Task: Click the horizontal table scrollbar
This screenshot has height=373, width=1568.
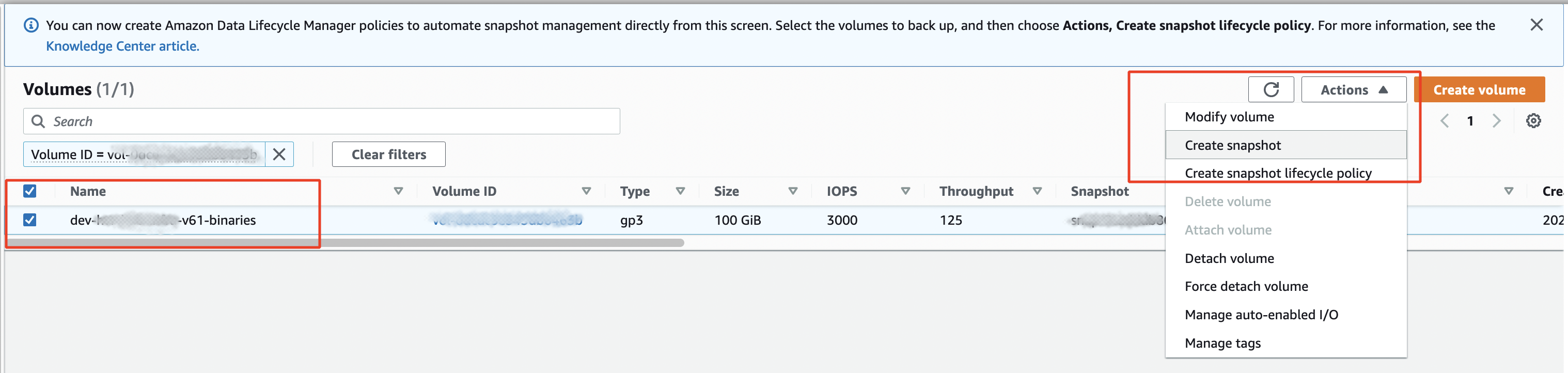Action: click(345, 243)
